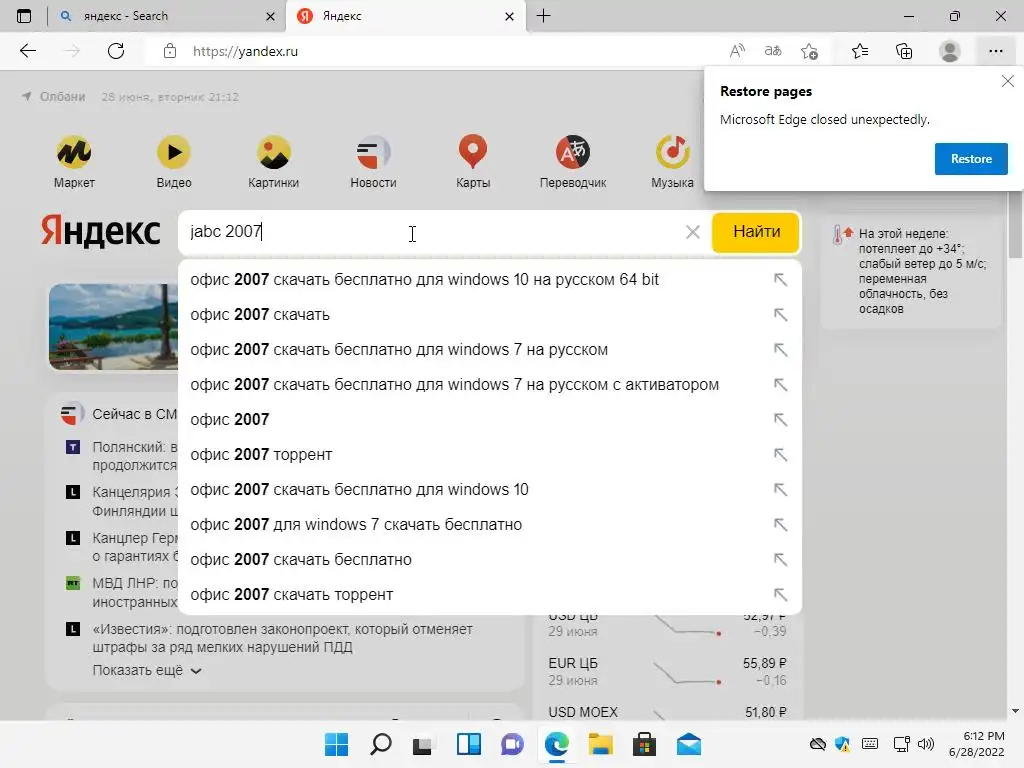Open Microsoft Store from taskbar
The image size is (1024, 768).
click(x=645, y=744)
